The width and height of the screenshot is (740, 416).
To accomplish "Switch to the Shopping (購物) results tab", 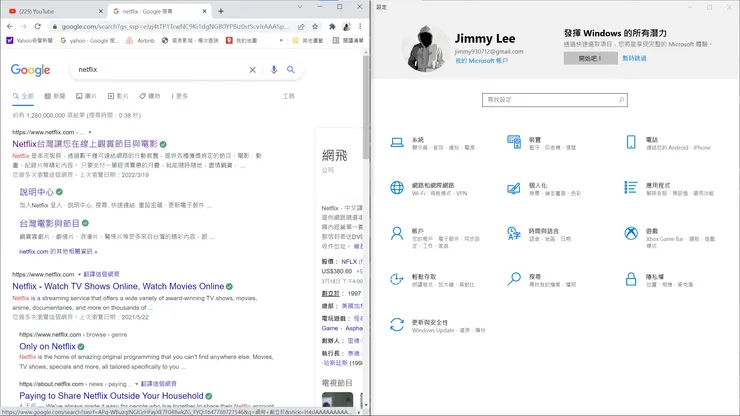I will pyautogui.click(x=150, y=96).
